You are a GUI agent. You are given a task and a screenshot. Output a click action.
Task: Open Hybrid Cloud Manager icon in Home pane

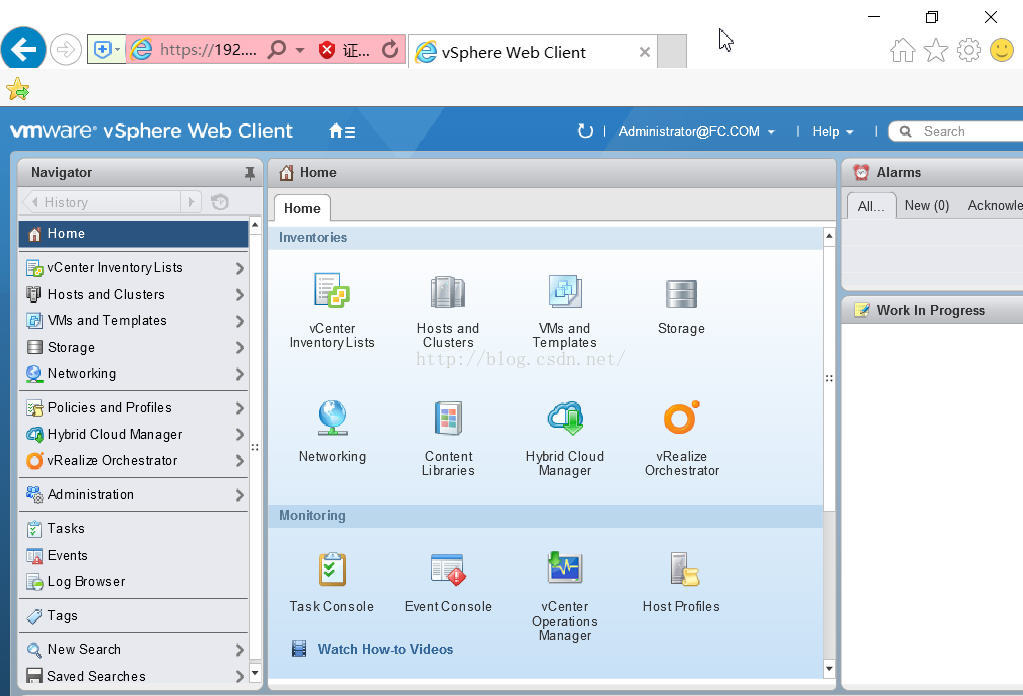tap(565, 417)
